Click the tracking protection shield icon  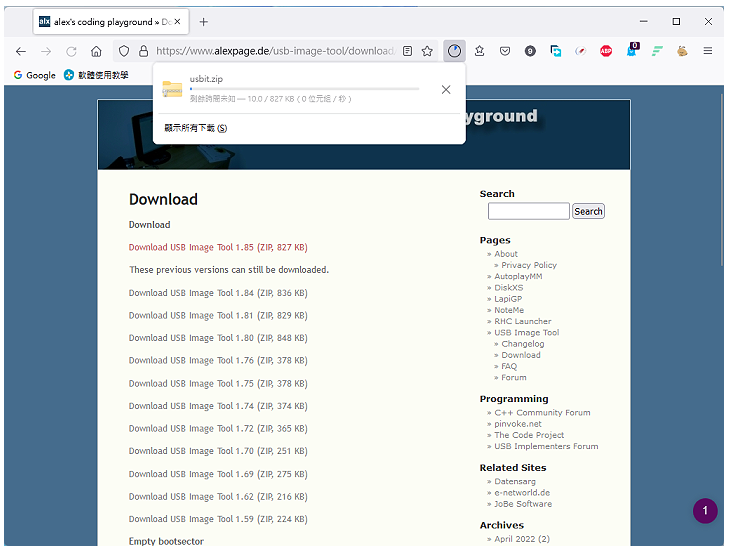pyautogui.click(x=124, y=51)
